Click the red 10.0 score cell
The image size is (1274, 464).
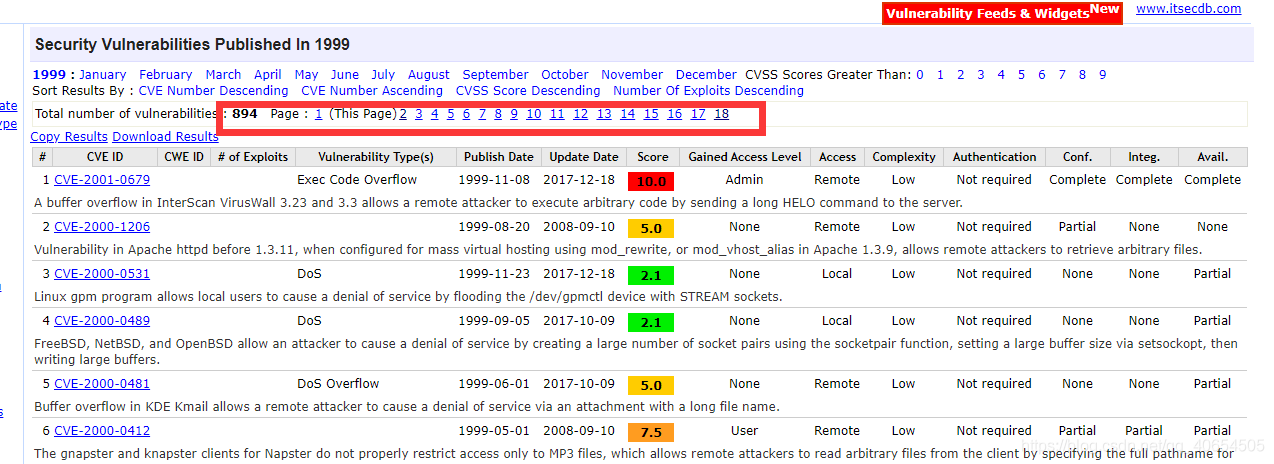[x=651, y=181]
